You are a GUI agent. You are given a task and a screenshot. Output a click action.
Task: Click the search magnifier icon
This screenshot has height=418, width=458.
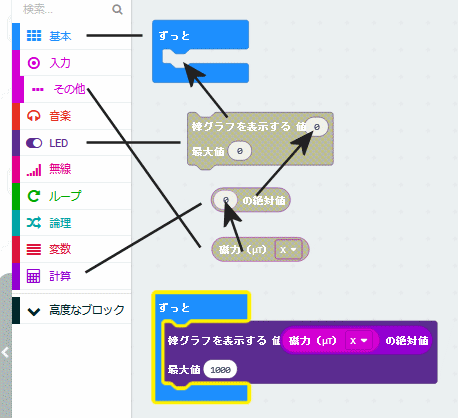pyautogui.click(x=117, y=9)
